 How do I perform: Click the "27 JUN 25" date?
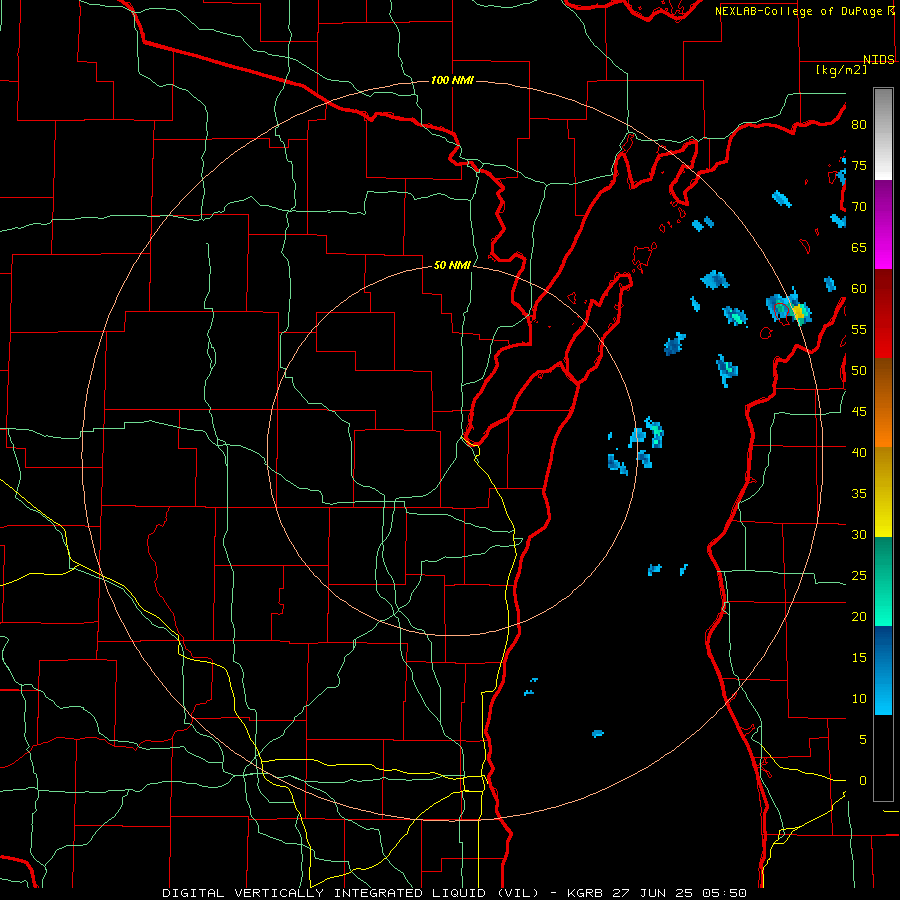651,893
